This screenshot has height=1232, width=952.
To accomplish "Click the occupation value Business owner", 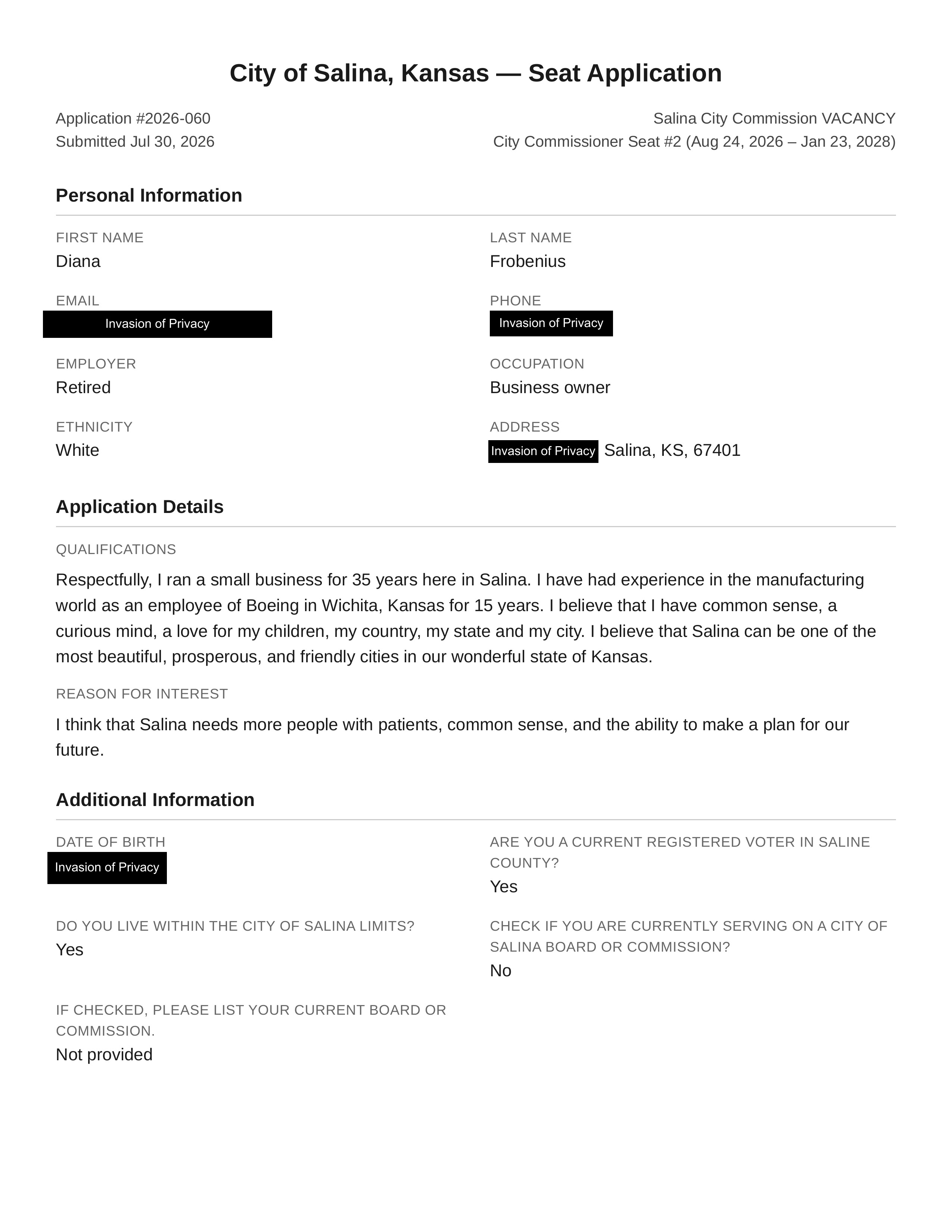I will coord(550,388).
